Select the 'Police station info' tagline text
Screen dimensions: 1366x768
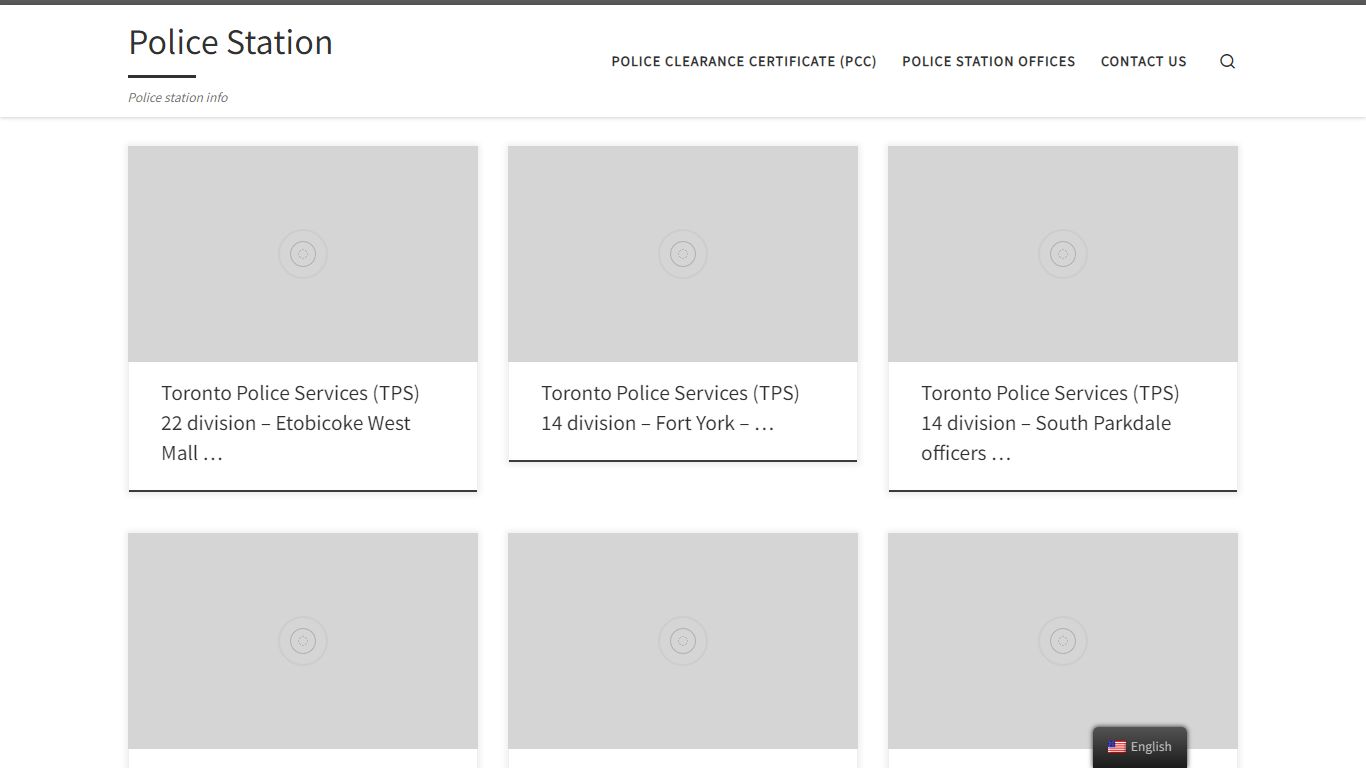click(178, 97)
